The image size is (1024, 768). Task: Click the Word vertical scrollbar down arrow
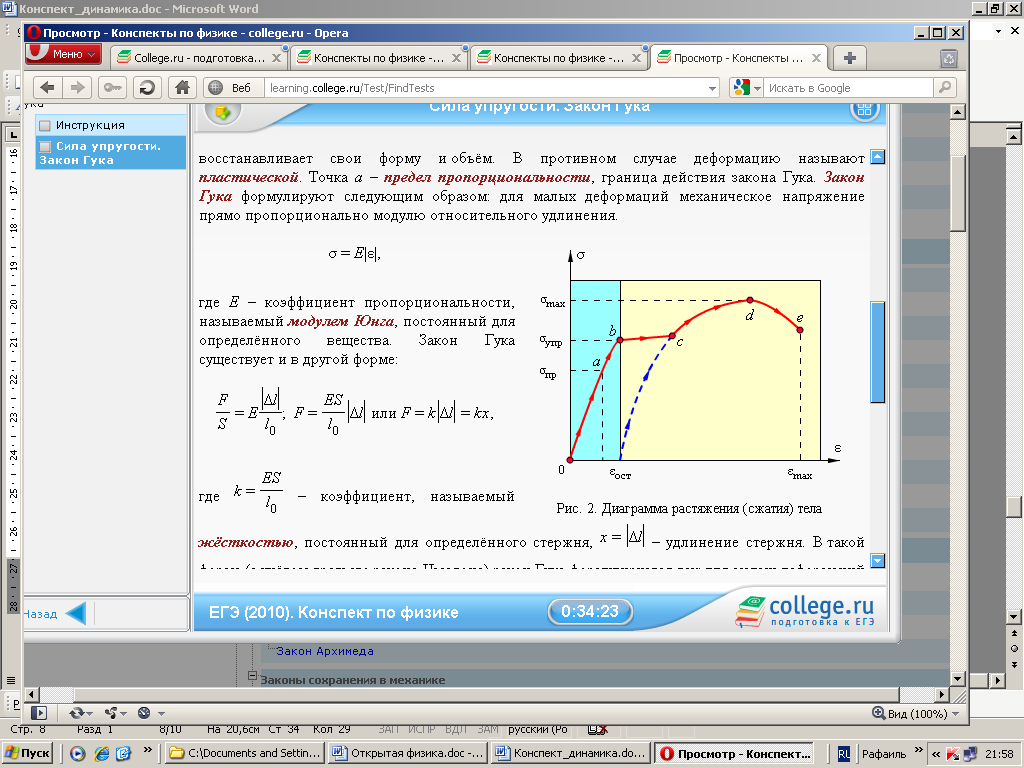coord(1014,616)
